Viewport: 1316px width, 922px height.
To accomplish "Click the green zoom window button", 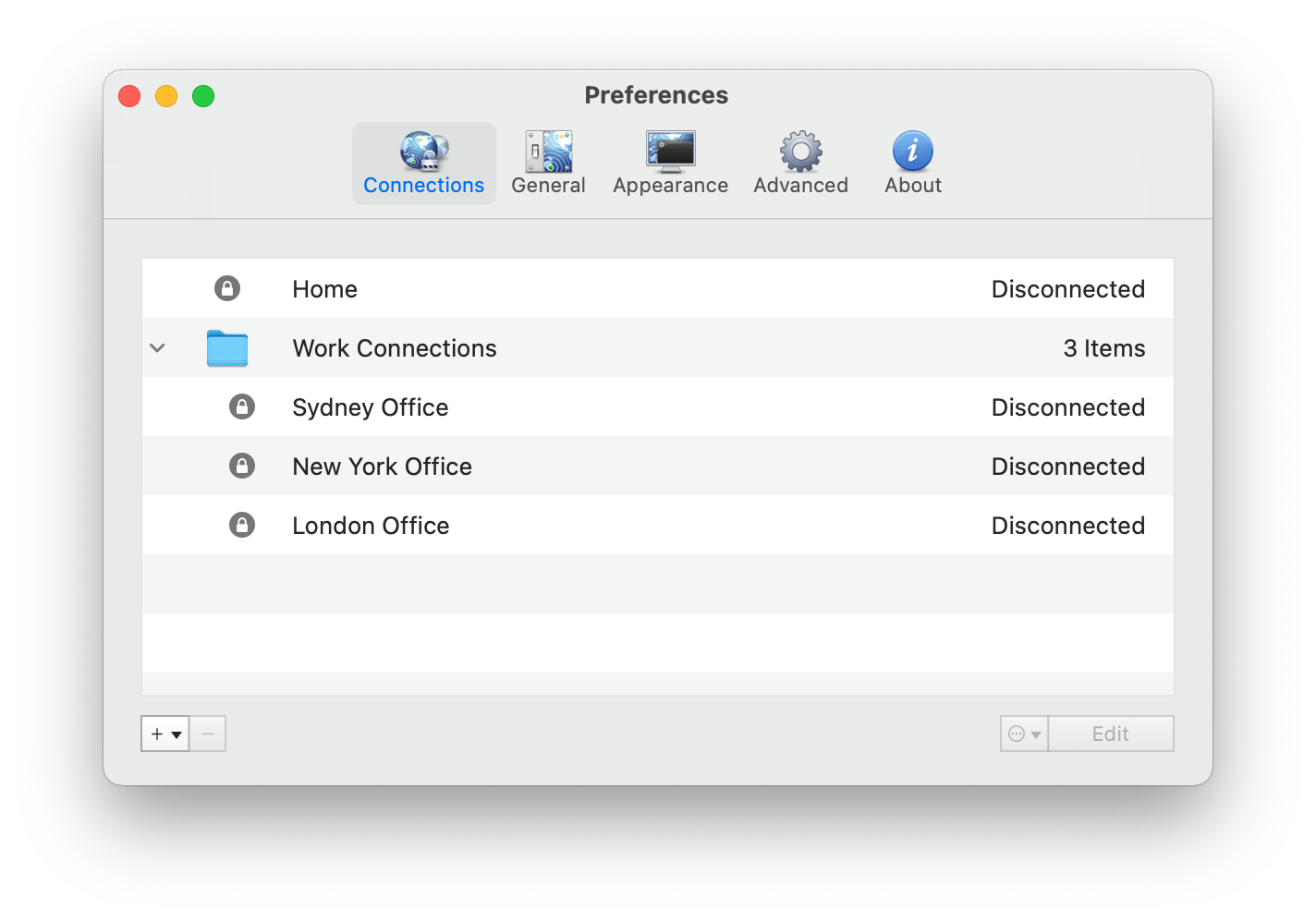I will (x=203, y=96).
